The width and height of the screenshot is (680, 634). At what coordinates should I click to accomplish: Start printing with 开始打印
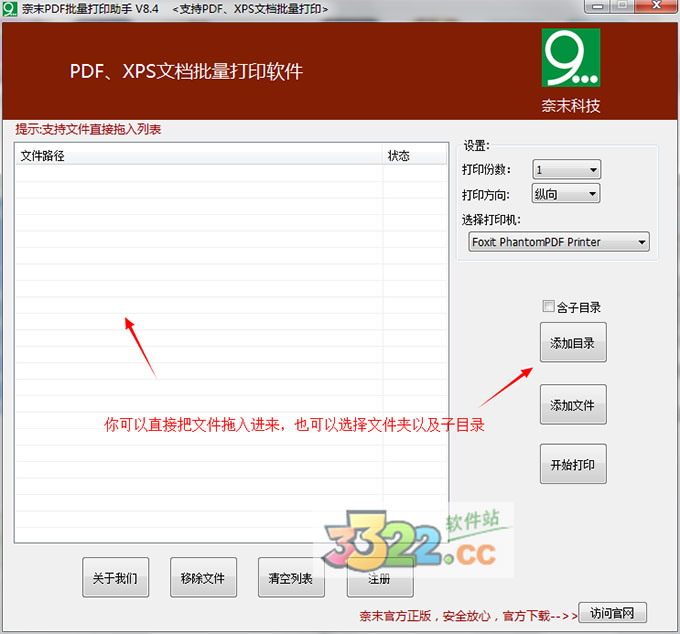tap(573, 464)
